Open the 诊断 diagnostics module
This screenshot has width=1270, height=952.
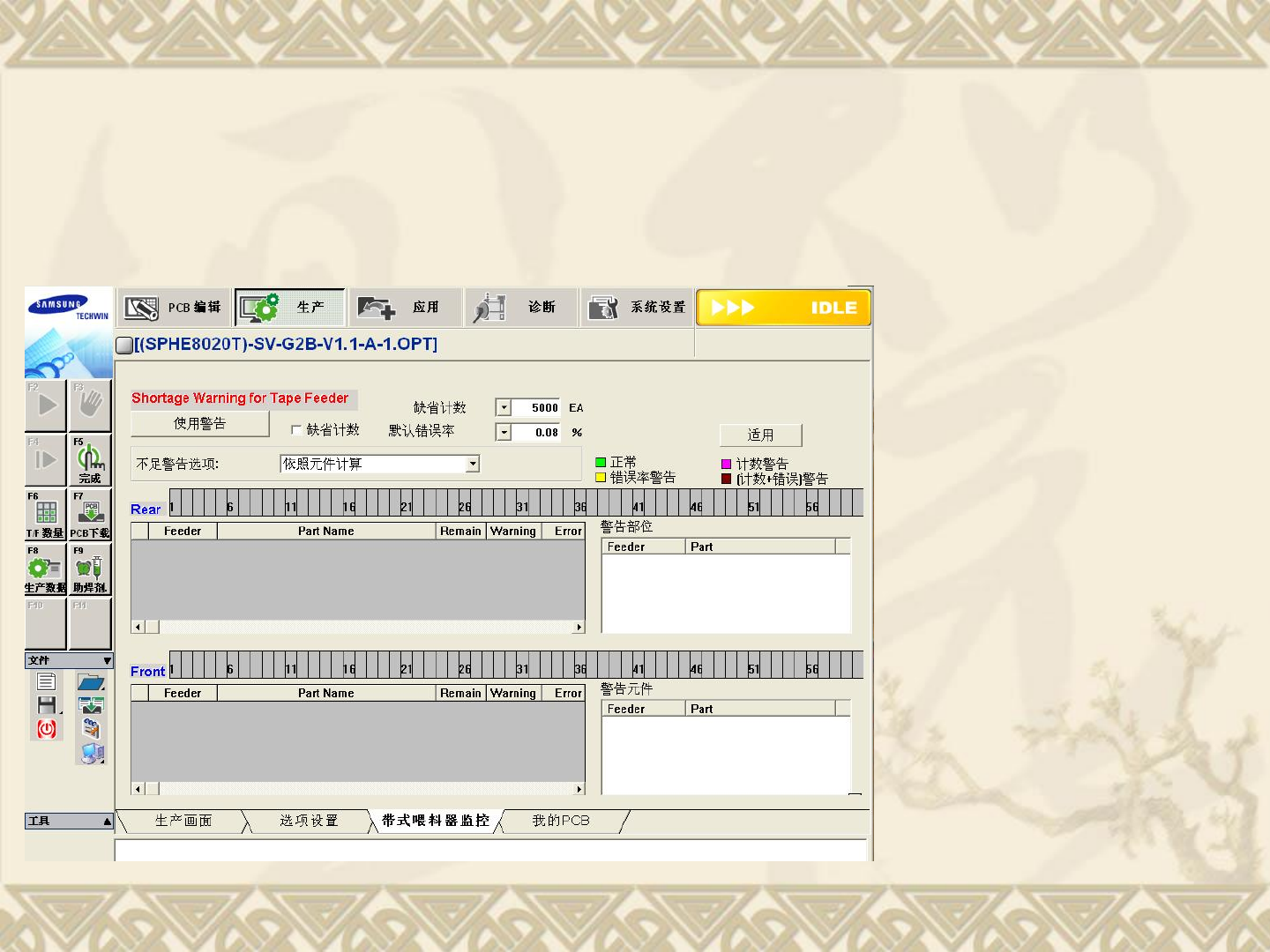(x=521, y=308)
